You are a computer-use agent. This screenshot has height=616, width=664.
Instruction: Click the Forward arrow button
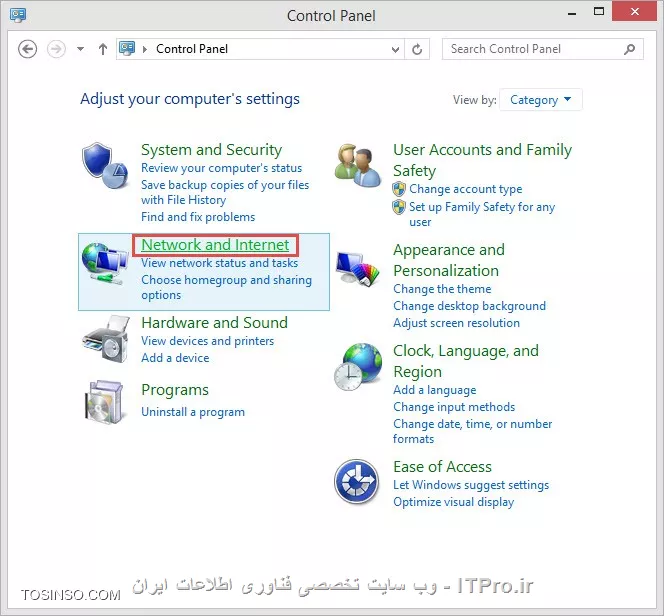[56, 49]
